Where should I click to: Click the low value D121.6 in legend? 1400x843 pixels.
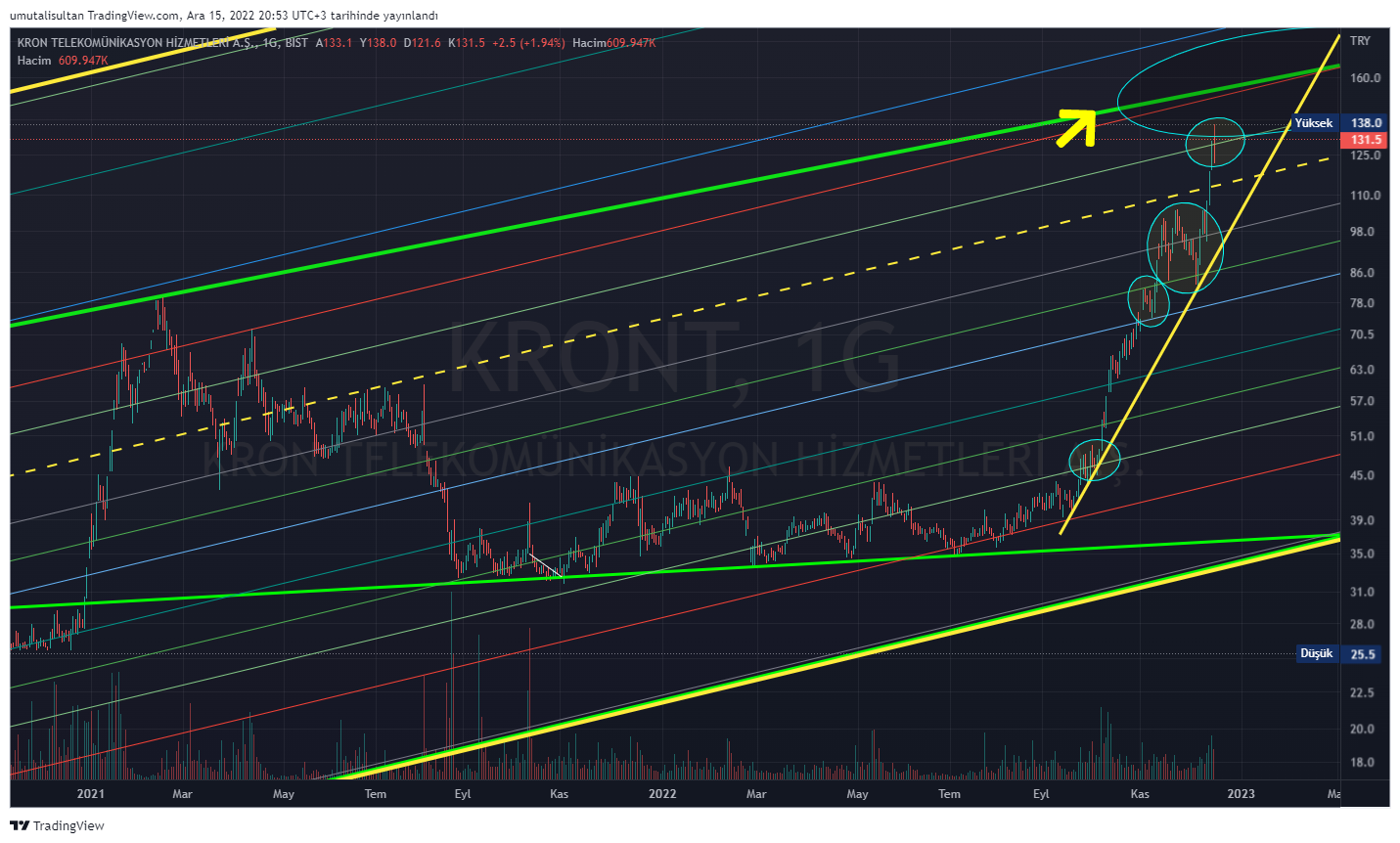422,43
